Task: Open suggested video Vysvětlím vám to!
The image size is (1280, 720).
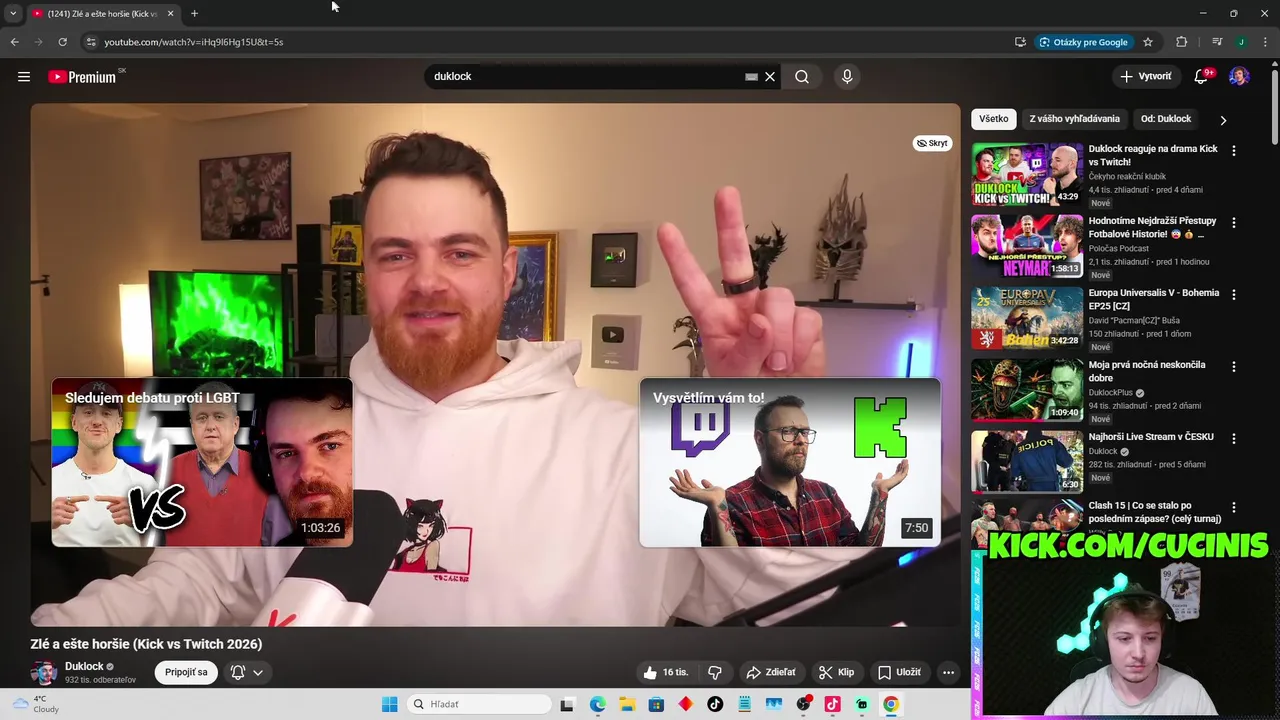Action: click(x=790, y=462)
